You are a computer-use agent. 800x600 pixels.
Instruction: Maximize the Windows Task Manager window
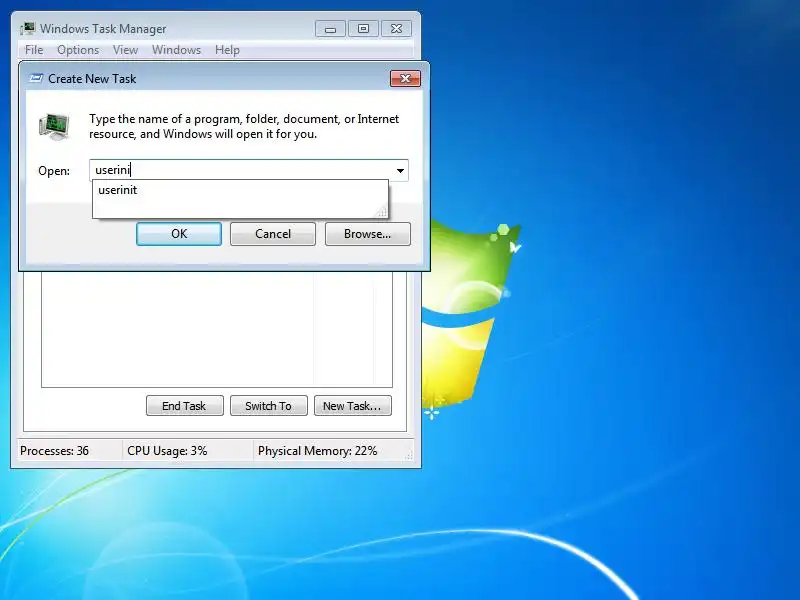(363, 29)
